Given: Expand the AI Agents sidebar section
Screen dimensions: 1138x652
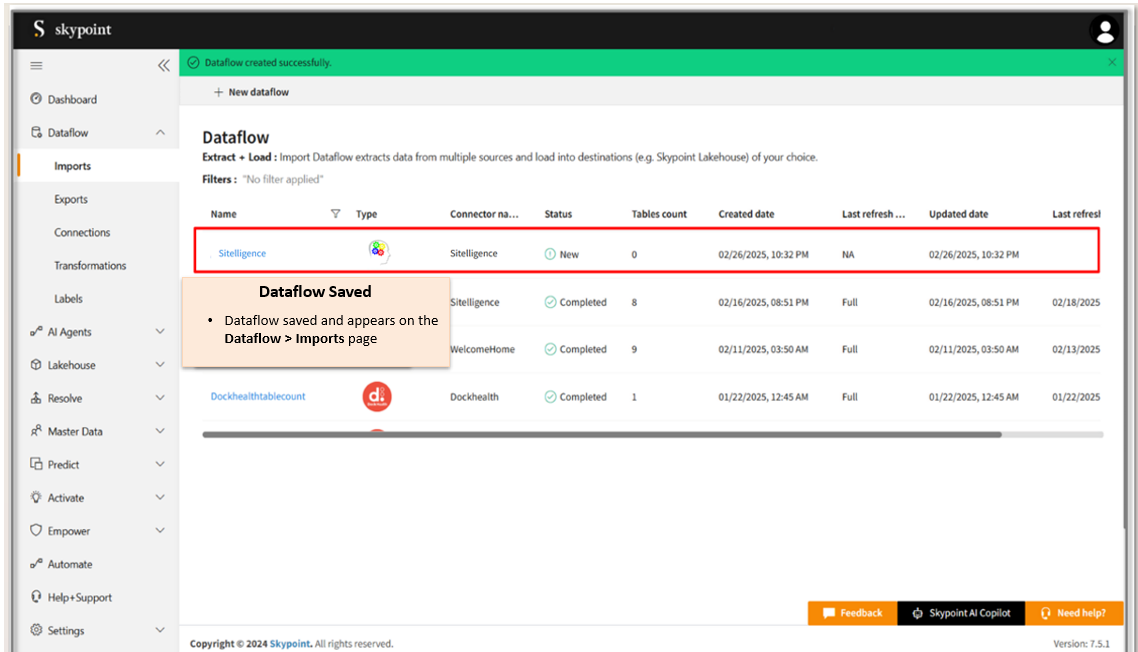Looking at the screenshot, I should [x=160, y=331].
